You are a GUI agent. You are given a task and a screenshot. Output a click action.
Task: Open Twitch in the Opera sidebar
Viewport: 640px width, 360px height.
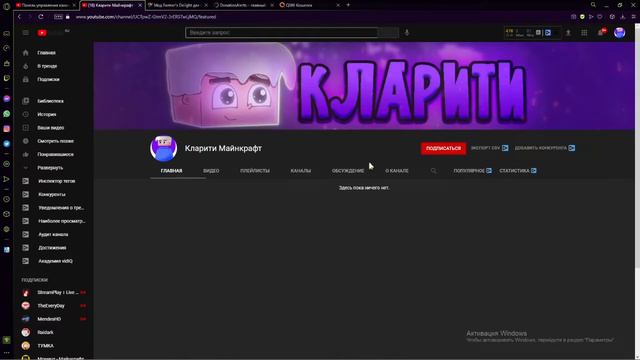(7, 78)
